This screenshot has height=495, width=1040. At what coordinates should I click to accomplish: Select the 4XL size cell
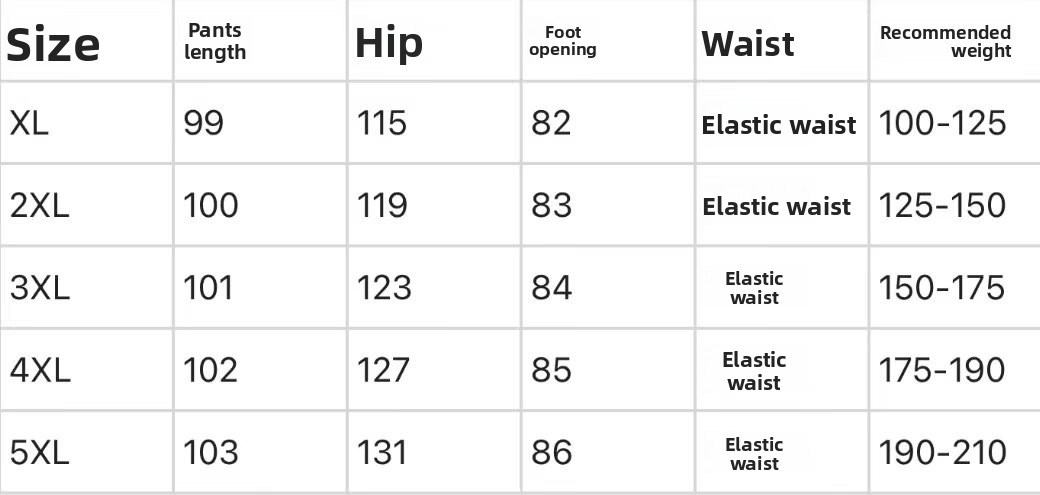(40, 370)
